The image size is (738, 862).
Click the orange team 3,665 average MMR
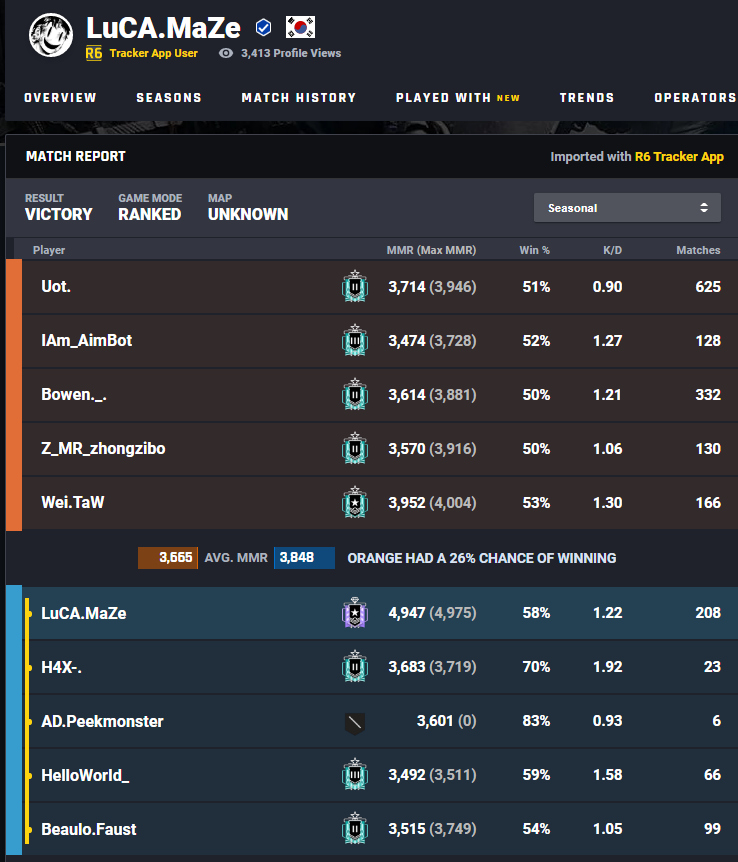(x=168, y=557)
